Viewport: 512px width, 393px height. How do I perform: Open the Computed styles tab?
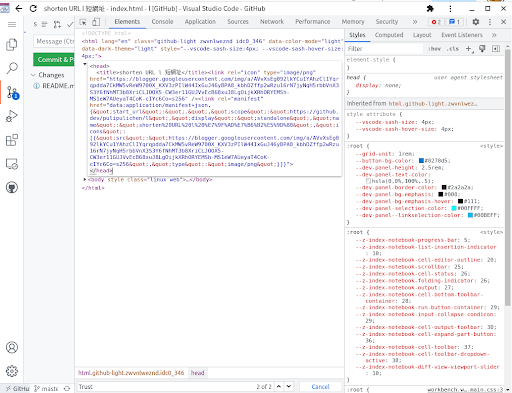(x=389, y=35)
